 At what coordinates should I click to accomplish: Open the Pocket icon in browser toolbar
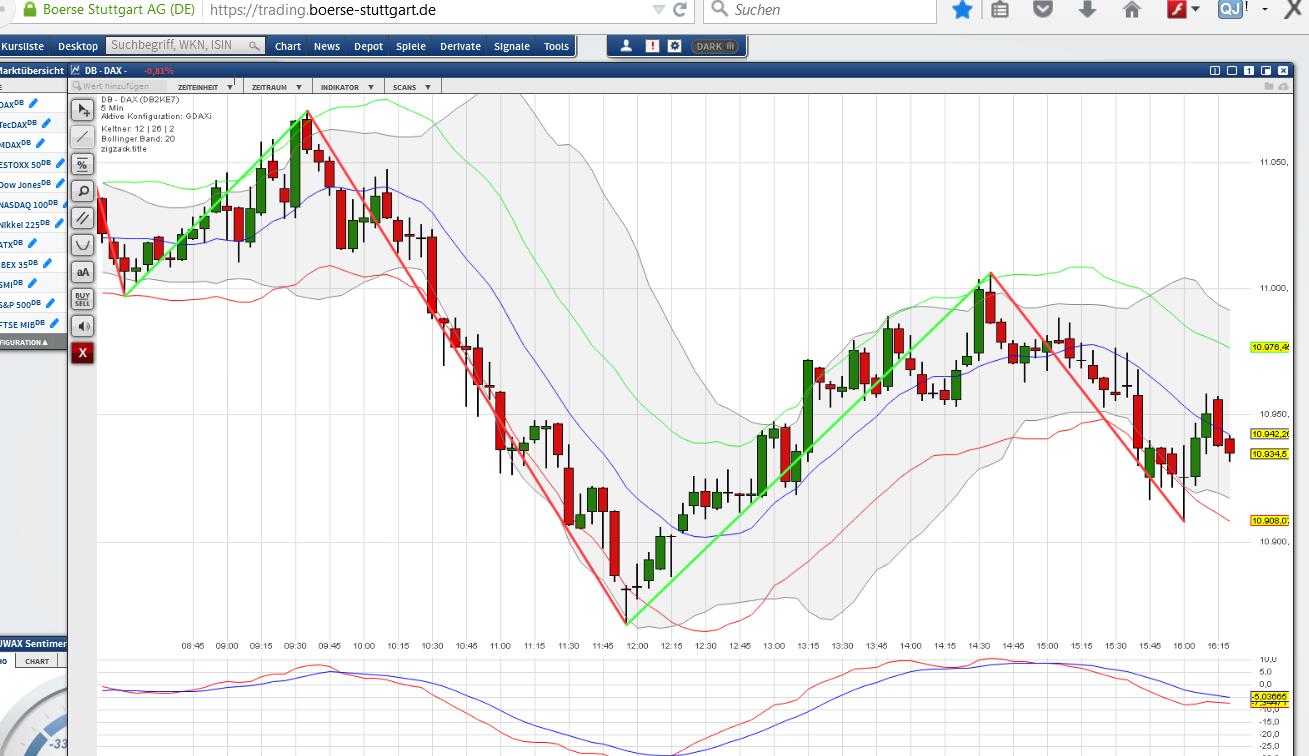point(1043,10)
